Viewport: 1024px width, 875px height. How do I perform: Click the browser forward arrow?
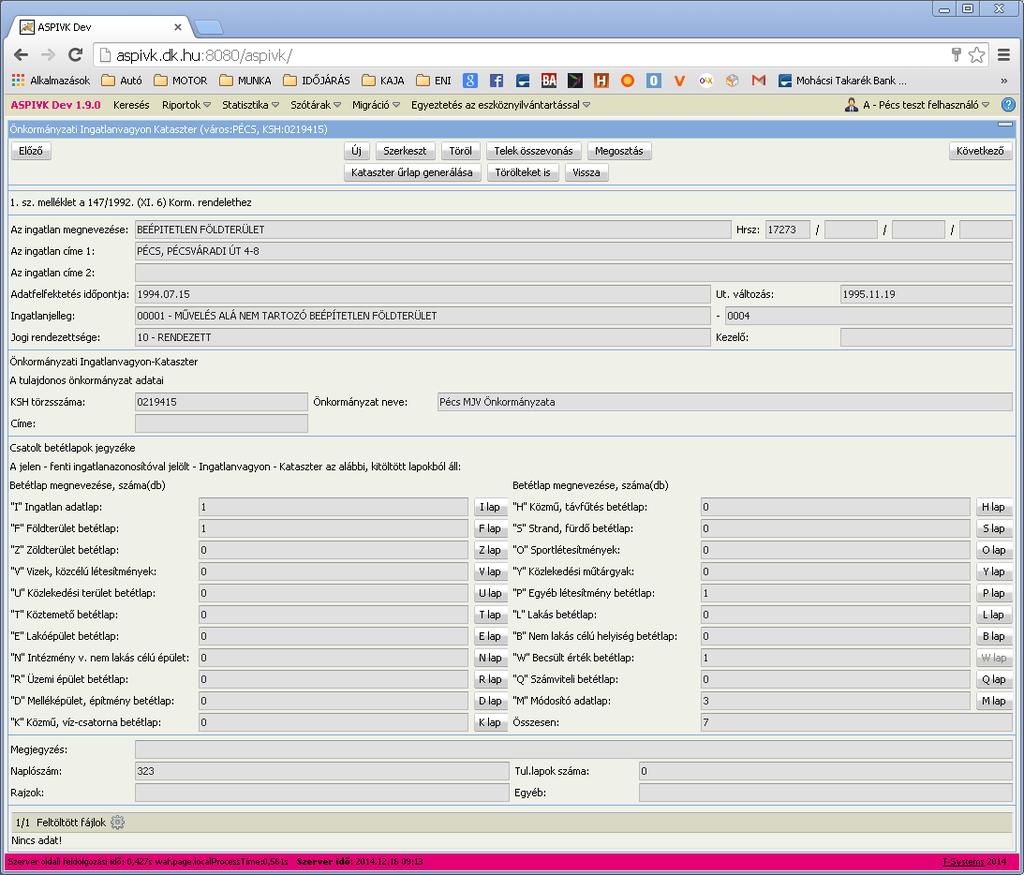point(48,55)
